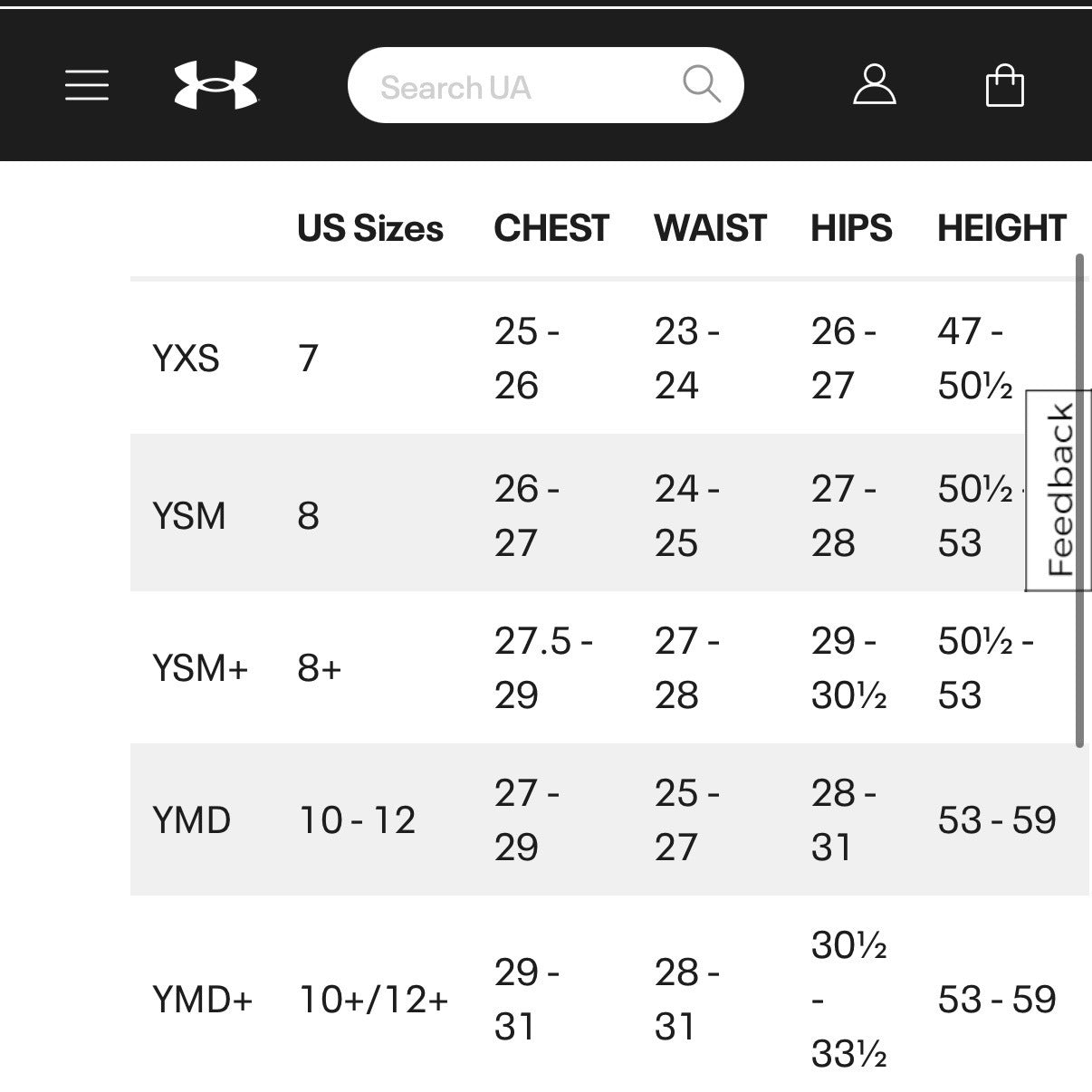1092x1092 pixels.
Task: Click the Under Armour logo
Action: click(x=216, y=86)
